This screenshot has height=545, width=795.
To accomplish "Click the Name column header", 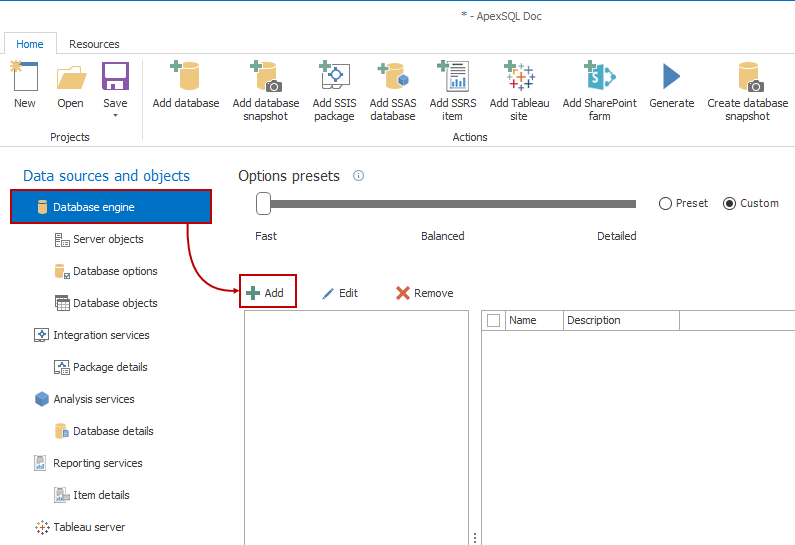I will tap(534, 320).
